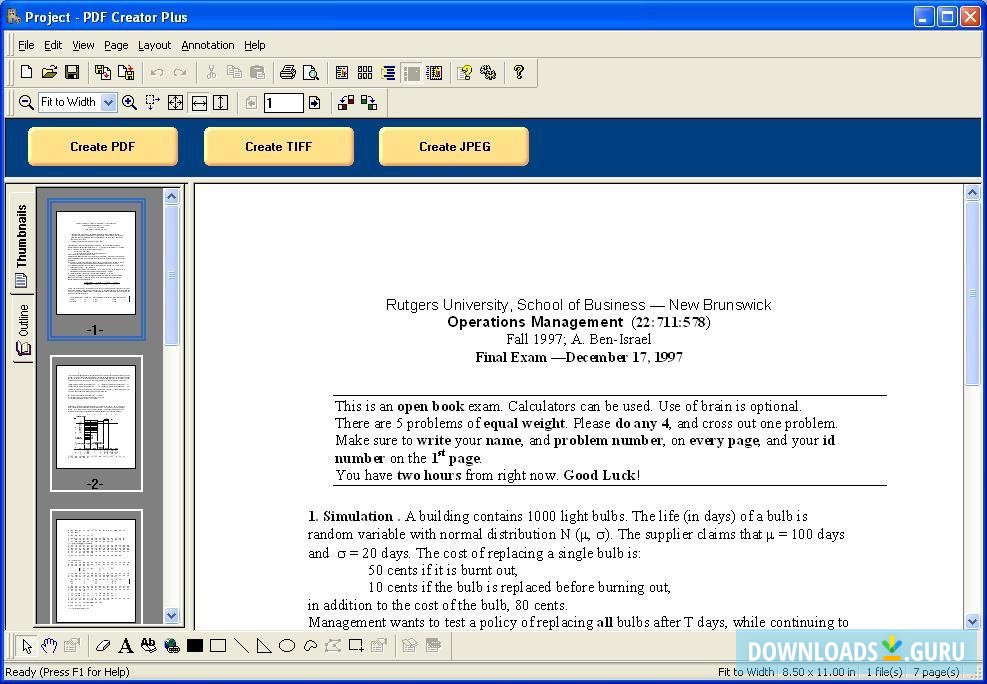Open the Annotation menu
Screen dimensions: 987x684
point(207,44)
